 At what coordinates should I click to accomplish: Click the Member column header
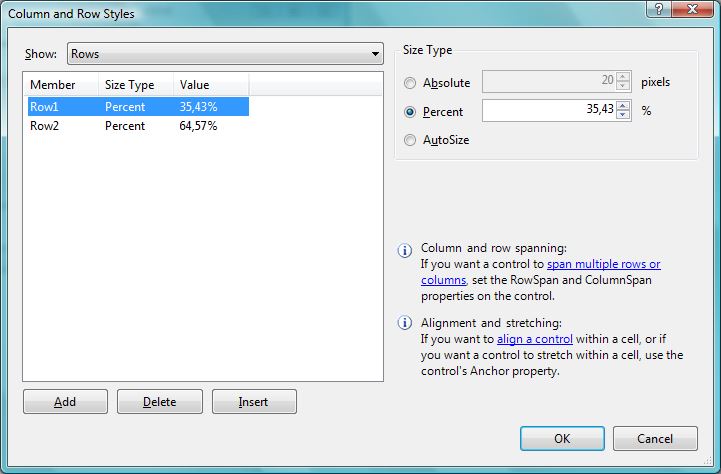click(x=60, y=85)
